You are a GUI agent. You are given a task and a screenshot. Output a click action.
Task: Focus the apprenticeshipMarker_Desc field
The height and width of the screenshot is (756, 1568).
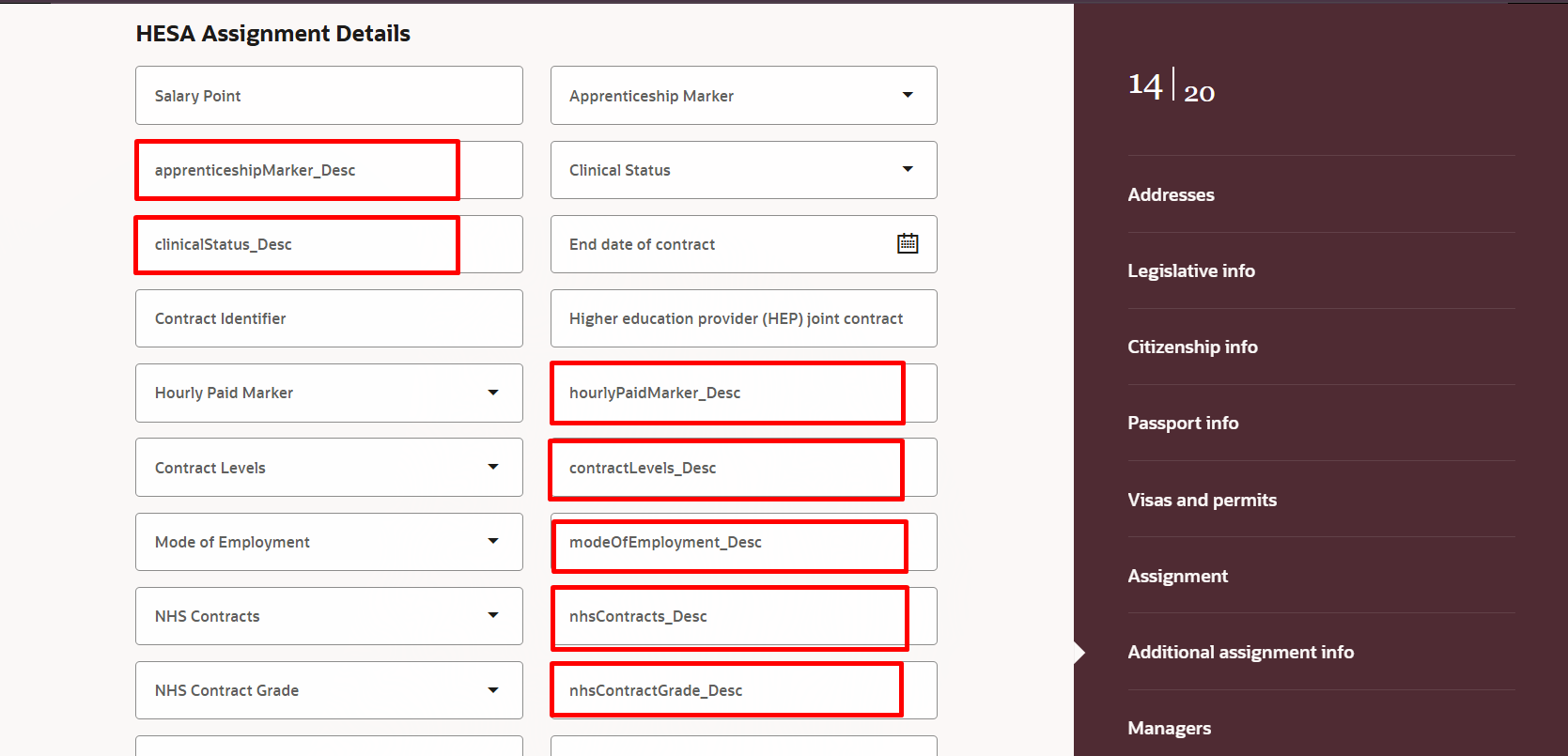329,170
